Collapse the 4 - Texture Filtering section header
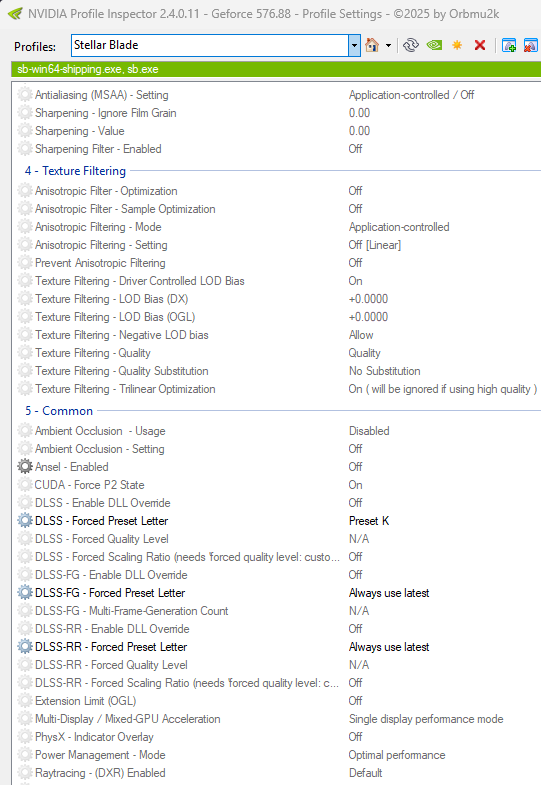The height and width of the screenshot is (785, 541). pos(76,171)
